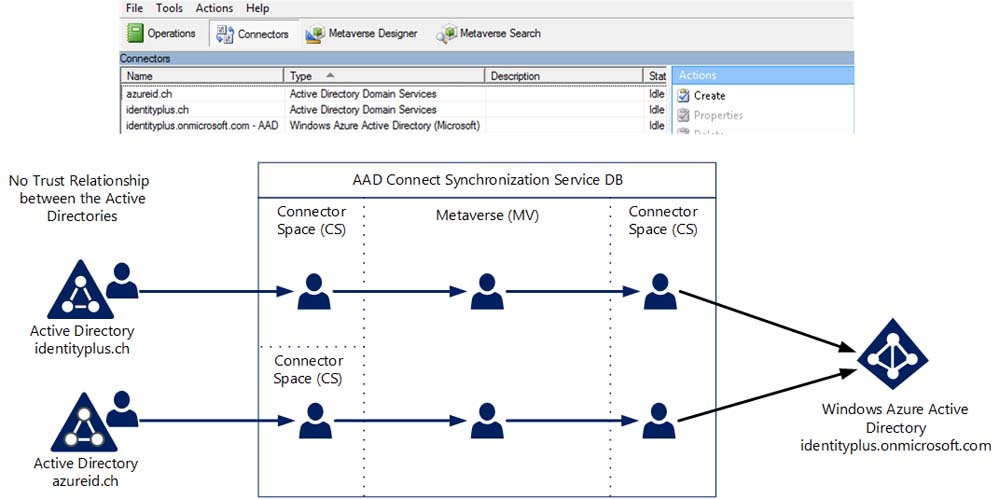Click the Idle status of azureid.ch
1000x499 pixels.
(656, 94)
